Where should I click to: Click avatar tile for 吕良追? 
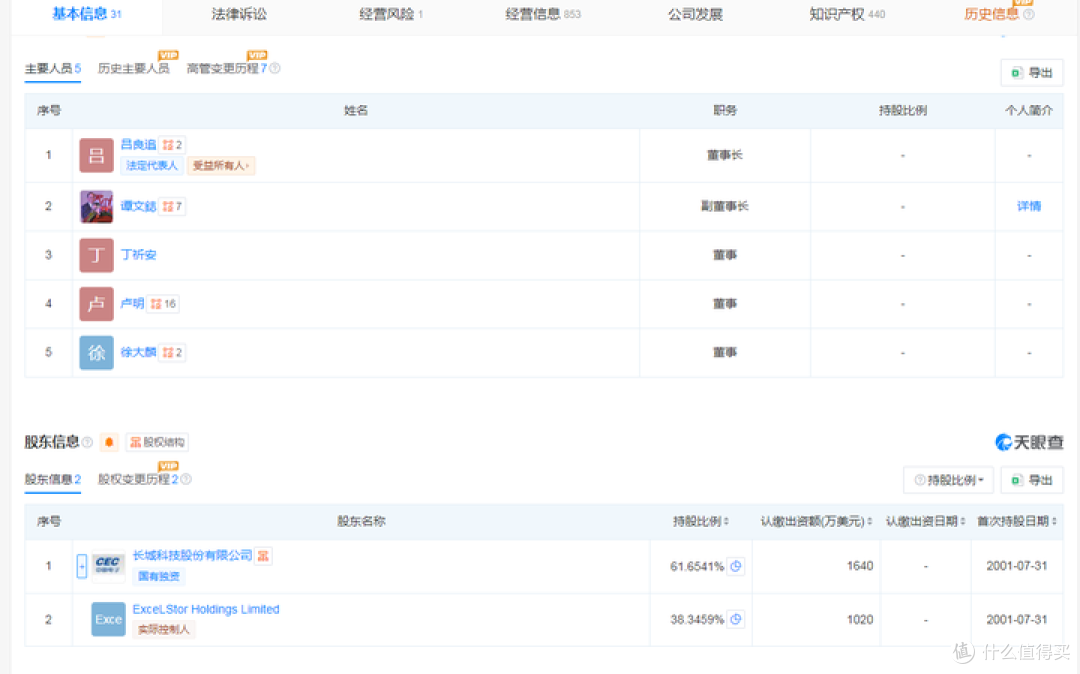click(96, 155)
